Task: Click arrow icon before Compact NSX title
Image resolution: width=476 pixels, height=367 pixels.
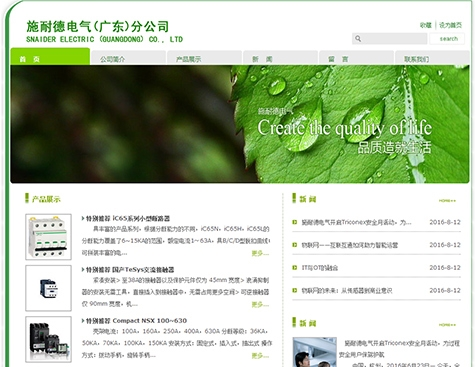Action: 83,321
